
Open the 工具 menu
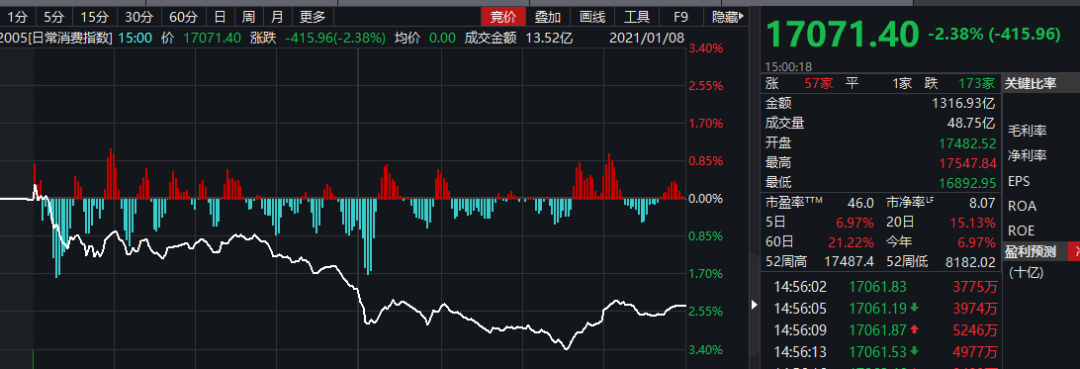click(636, 17)
